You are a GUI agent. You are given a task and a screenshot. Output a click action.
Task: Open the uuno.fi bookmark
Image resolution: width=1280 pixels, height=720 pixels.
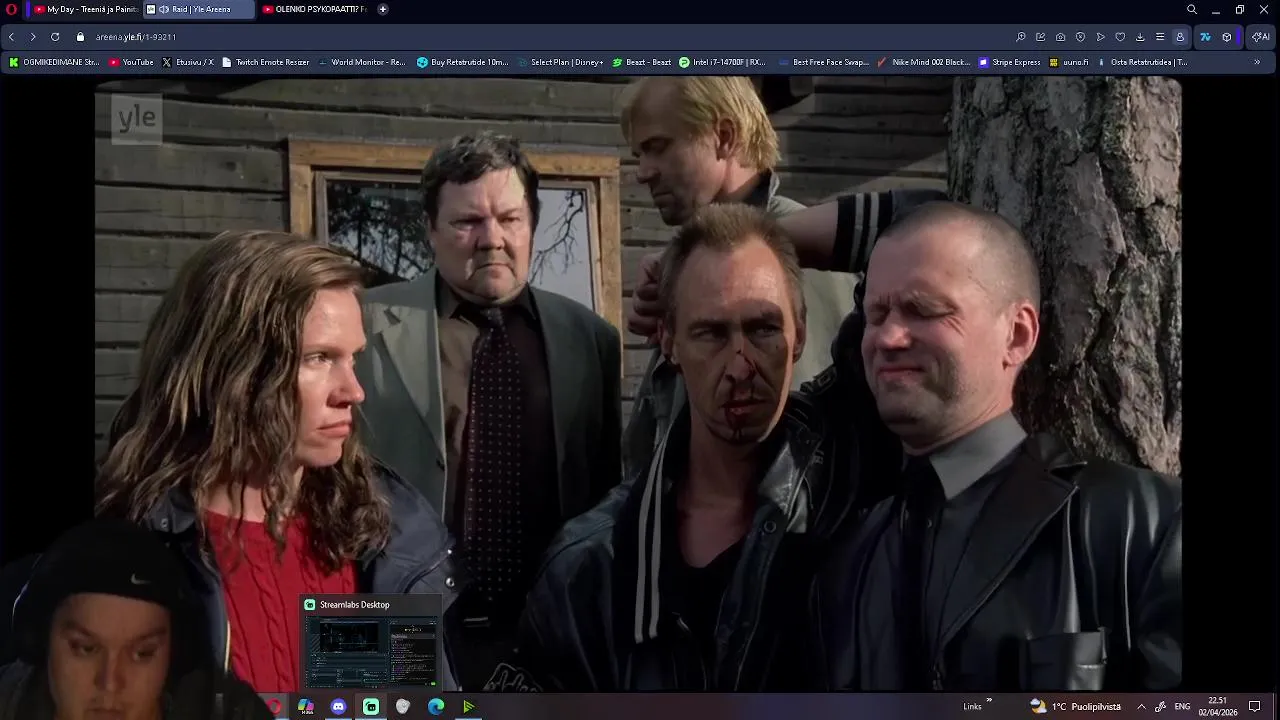point(1069,62)
